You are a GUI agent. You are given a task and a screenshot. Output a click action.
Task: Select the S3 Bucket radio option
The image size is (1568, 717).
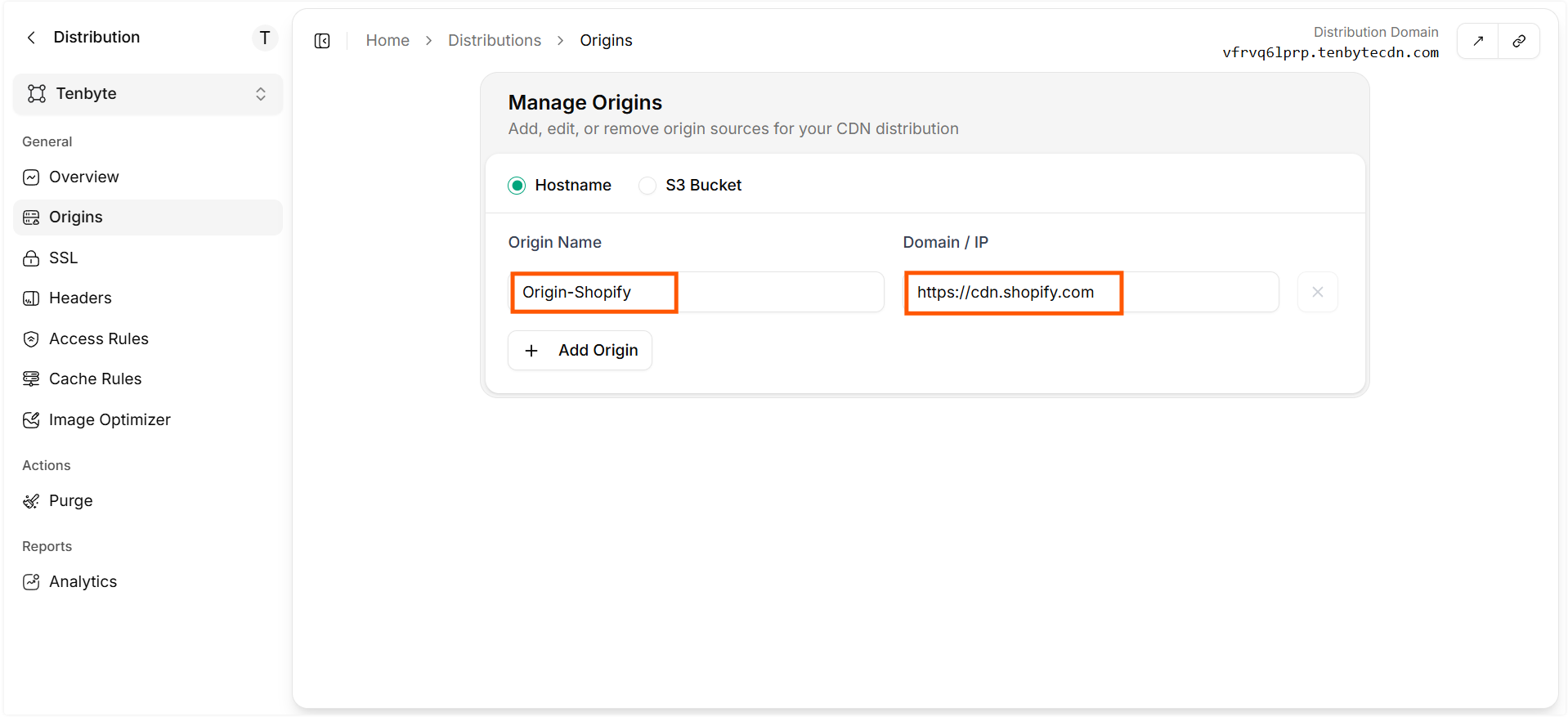point(647,186)
